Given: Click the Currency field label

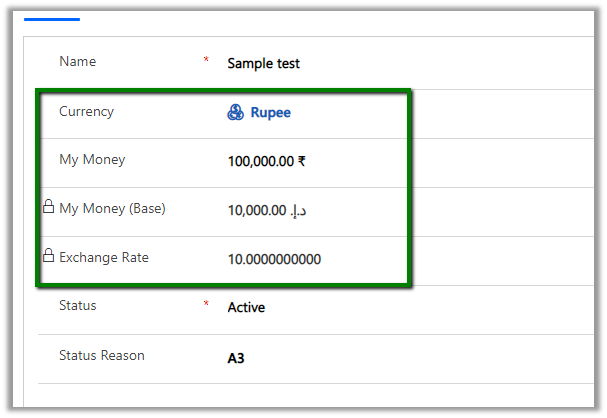Looking at the screenshot, I should click(87, 111).
